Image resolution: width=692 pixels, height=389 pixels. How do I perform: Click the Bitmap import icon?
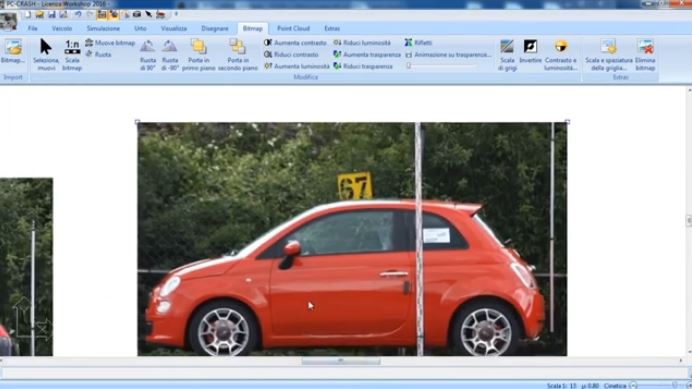[x=13, y=51]
